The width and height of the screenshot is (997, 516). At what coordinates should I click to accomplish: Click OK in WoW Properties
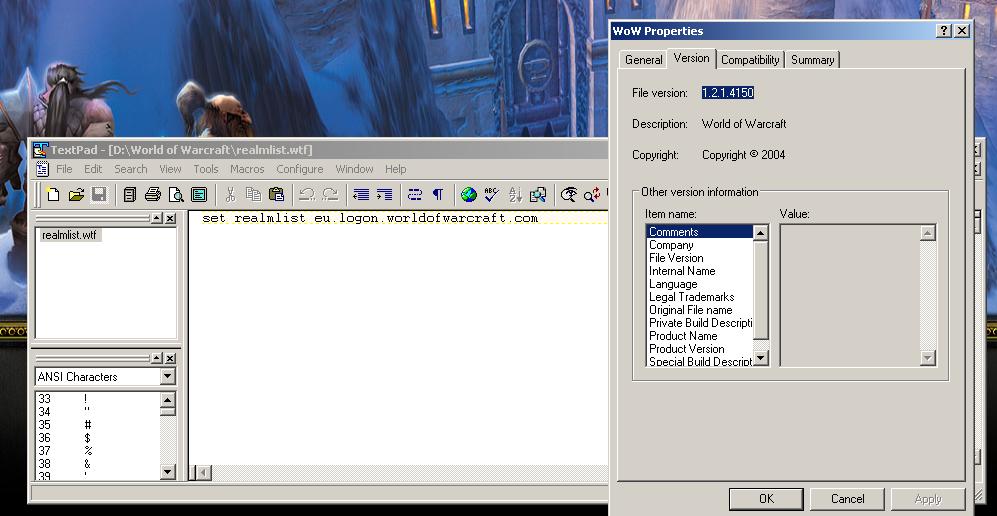pos(766,499)
